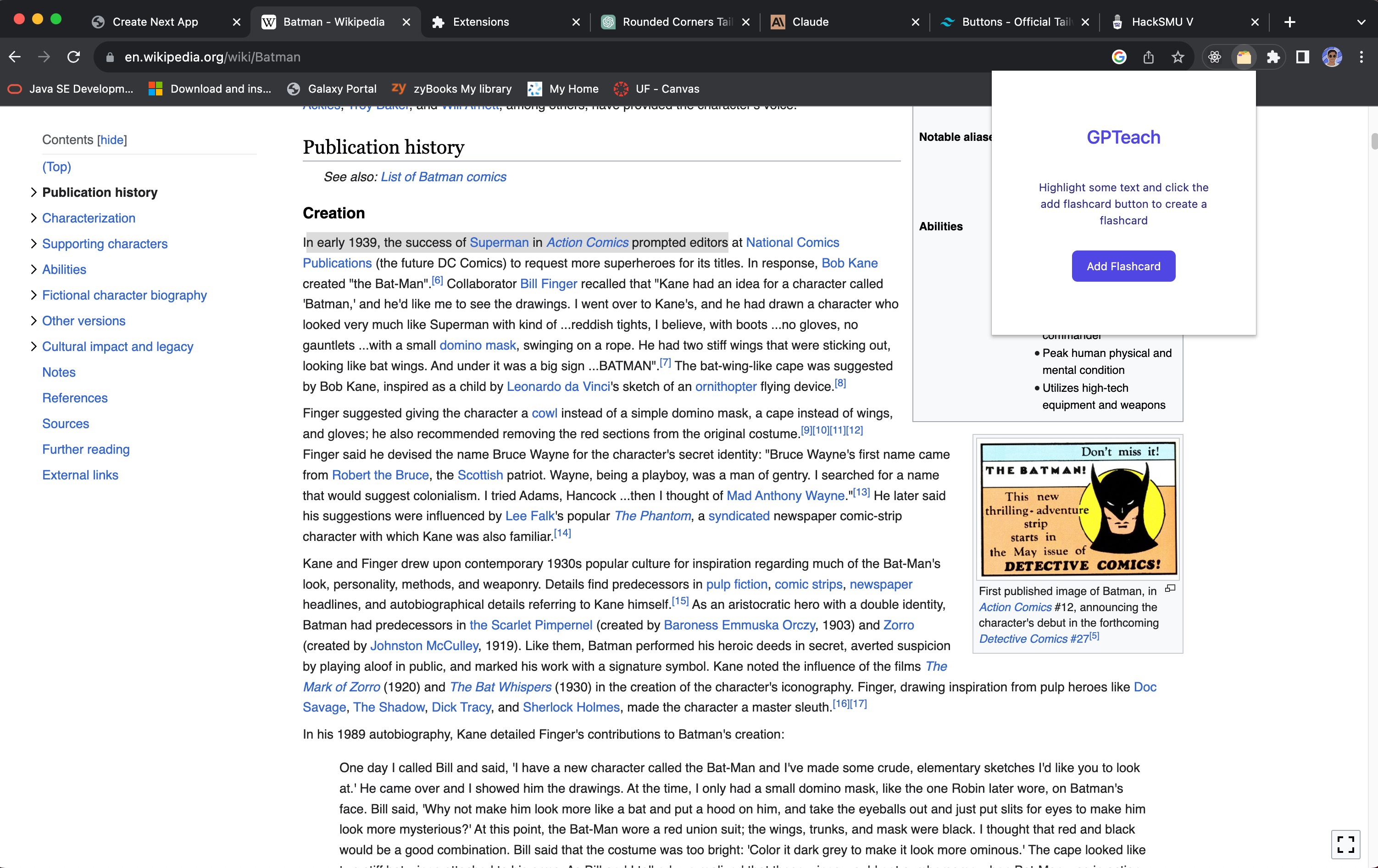Bookmark this page with star icon
Image resolution: width=1378 pixels, height=868 pixels.
click(x=1177, y=56)
